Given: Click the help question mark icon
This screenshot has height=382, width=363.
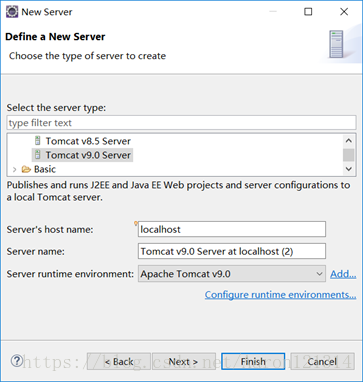Looking at the screenshot, I should pos(17,361).
